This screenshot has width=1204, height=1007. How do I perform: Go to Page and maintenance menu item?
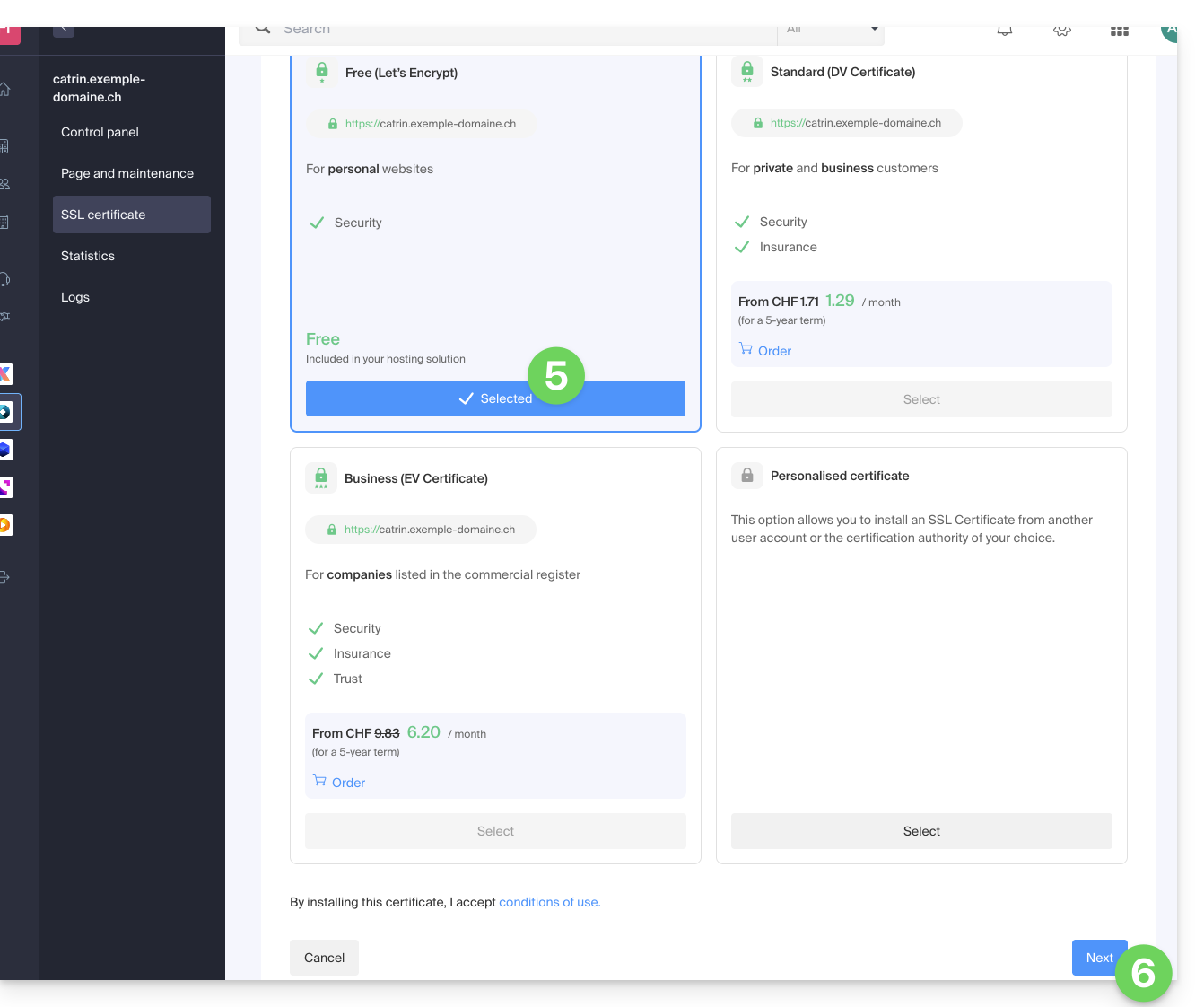(x=127, y=173)
